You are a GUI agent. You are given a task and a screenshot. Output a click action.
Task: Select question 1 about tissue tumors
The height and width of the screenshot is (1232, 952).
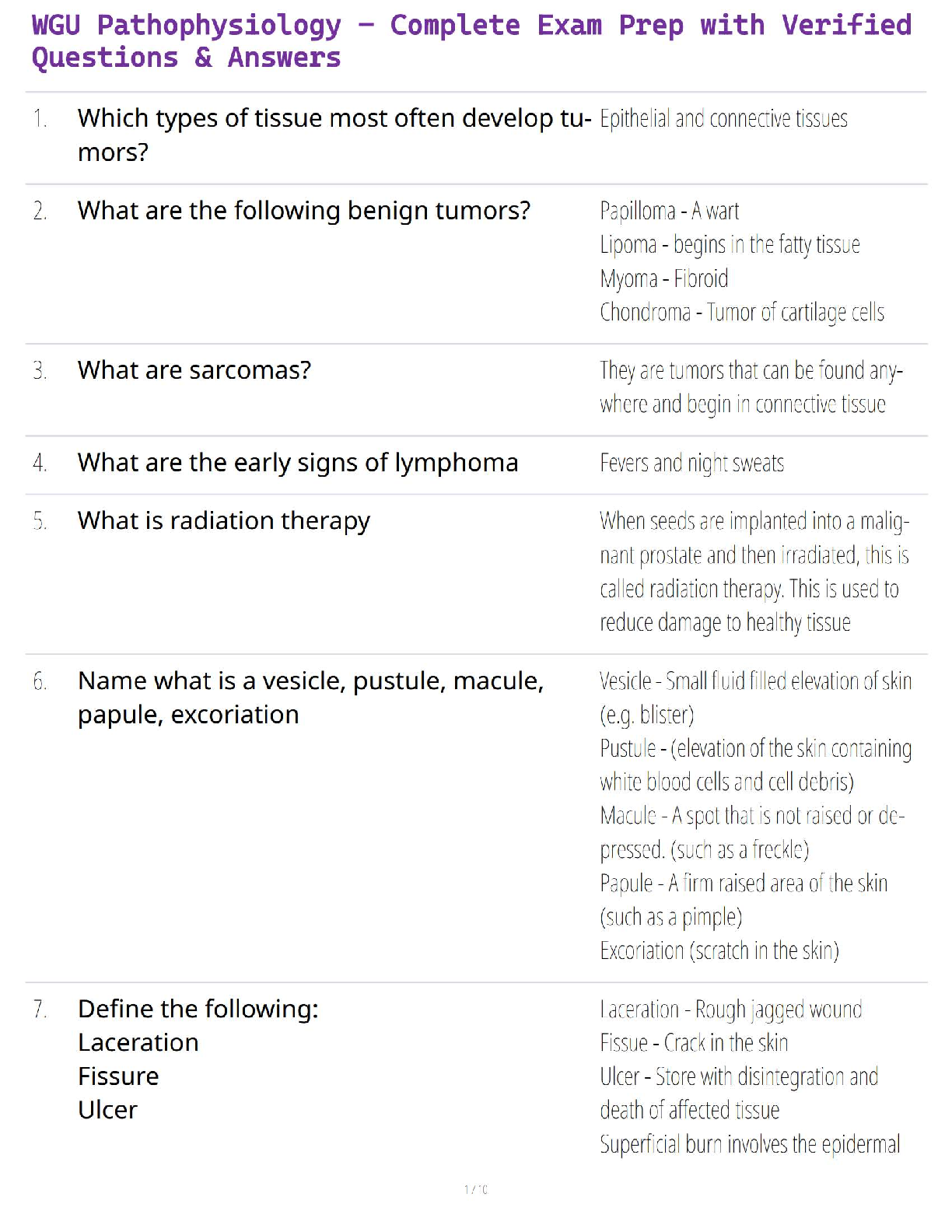[x=334, y=135]
